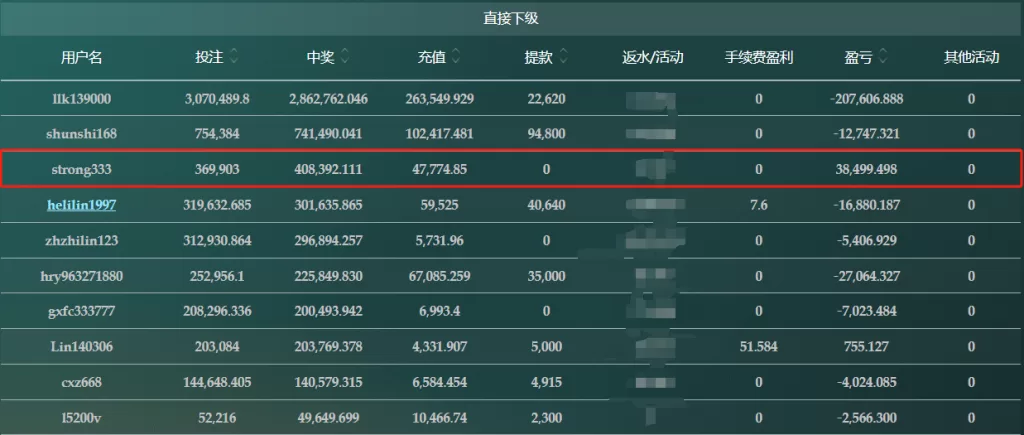Screen dimensions: 1024x435
Task: Select username shunshi168
Action: [x=82, y=134]
